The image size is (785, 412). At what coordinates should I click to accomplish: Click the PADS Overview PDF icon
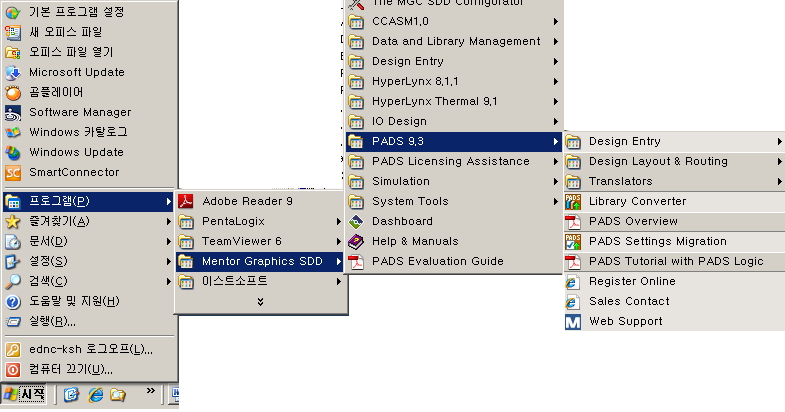click(573, 222)
